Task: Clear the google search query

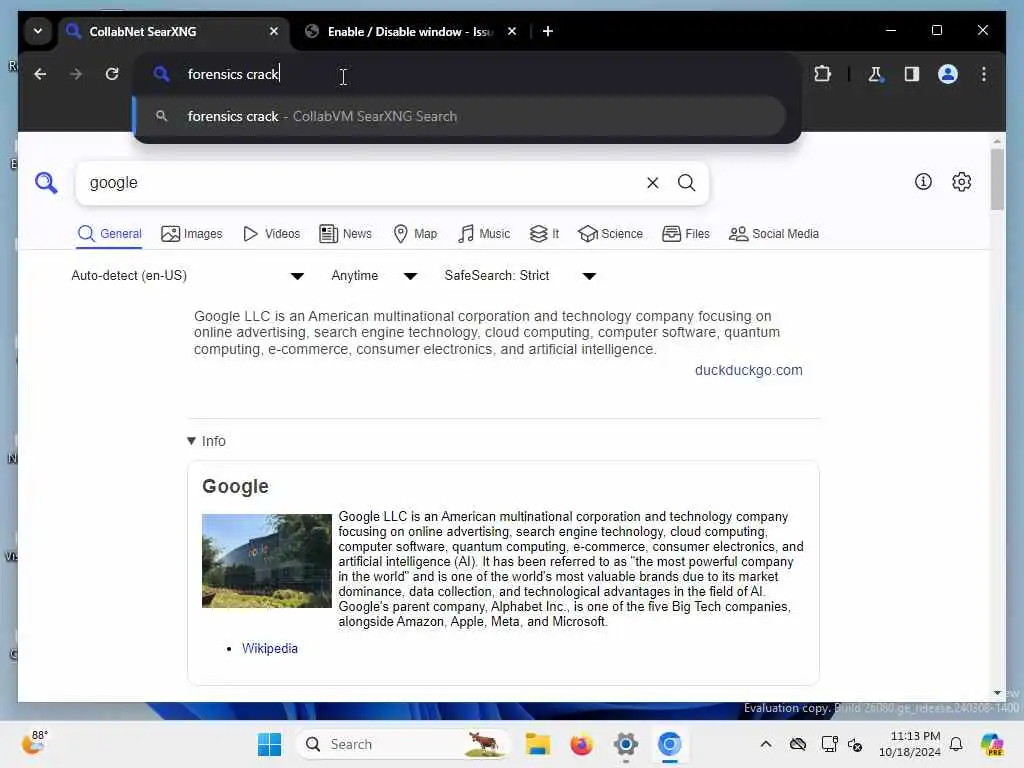Action: point(652,183)
